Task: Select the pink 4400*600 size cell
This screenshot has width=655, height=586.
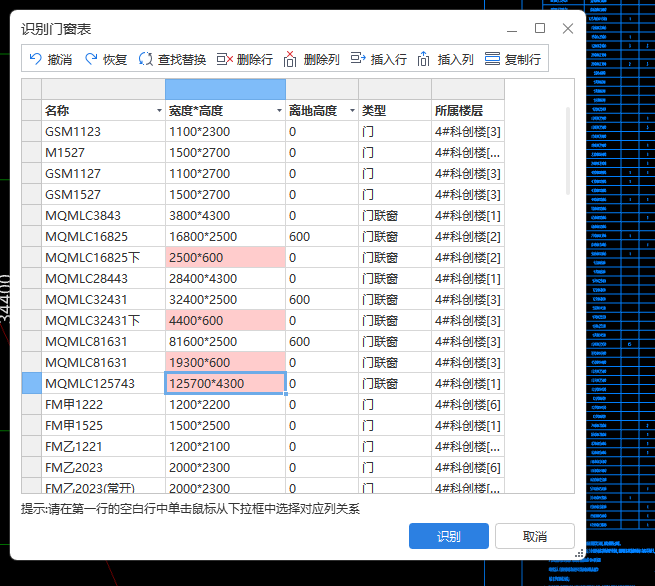Action: 226,320
